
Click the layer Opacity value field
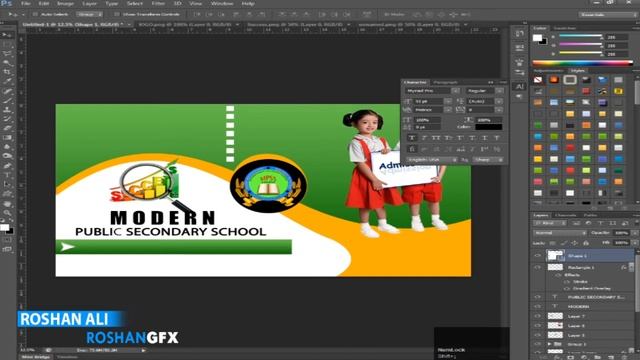tap(621, 233)
